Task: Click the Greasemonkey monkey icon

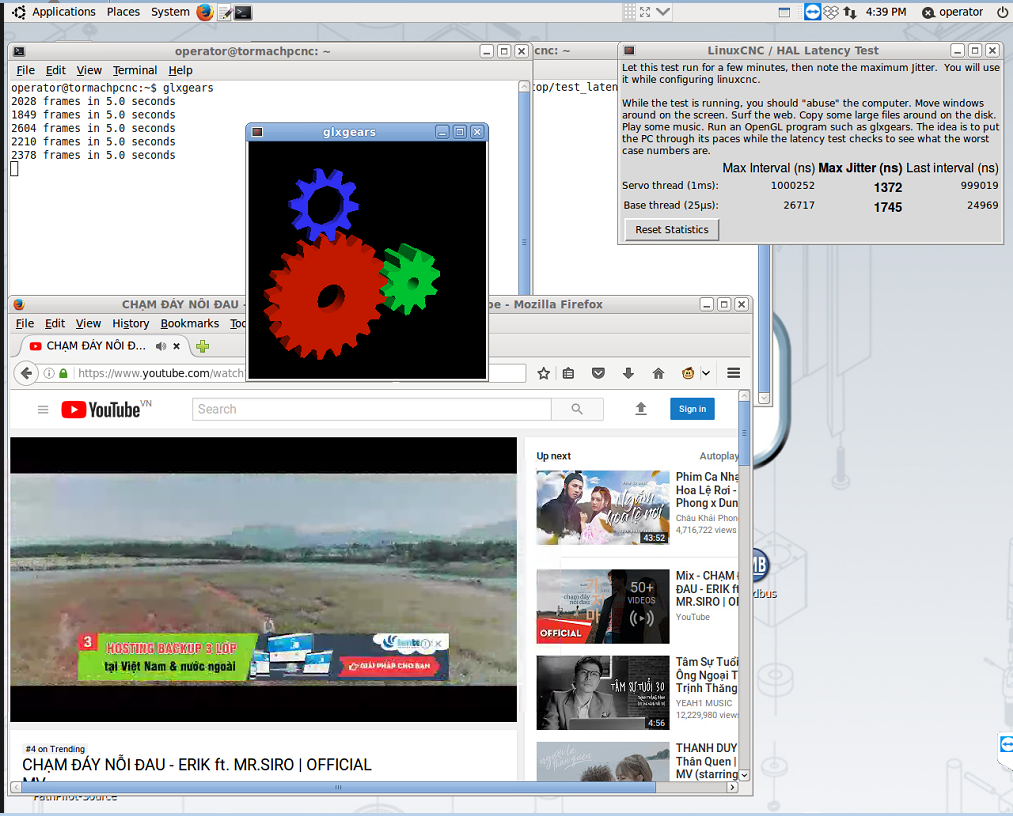Action: point(688,373)
